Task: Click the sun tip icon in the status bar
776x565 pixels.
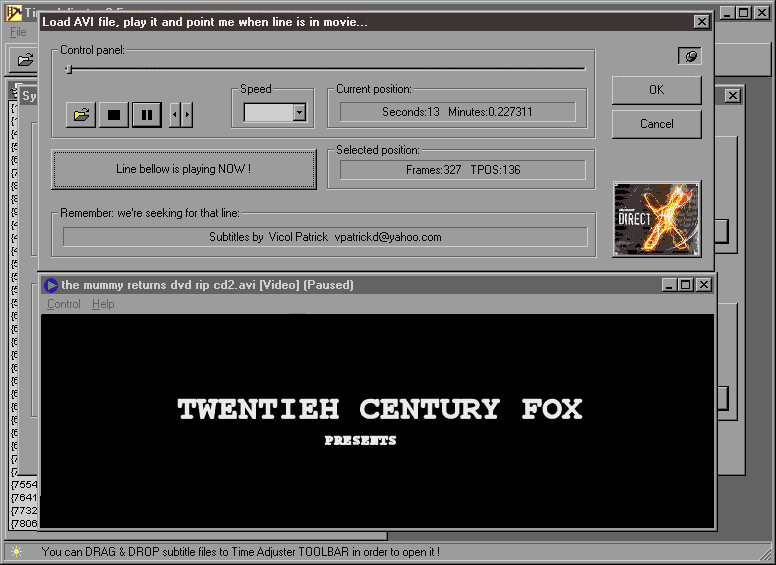Action: [x=16, y=551]
